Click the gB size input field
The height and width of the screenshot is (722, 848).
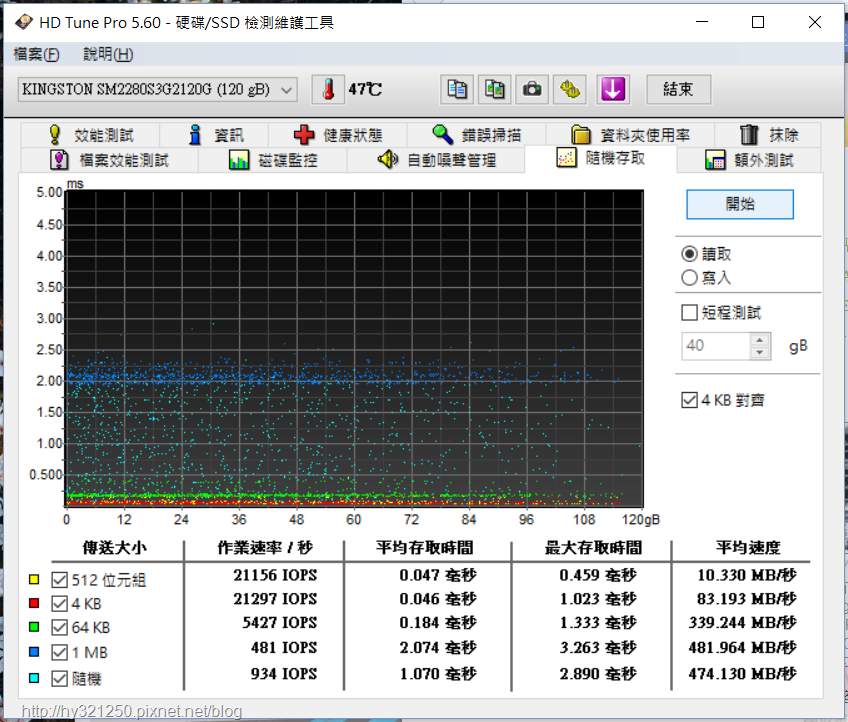coord(716,346)
